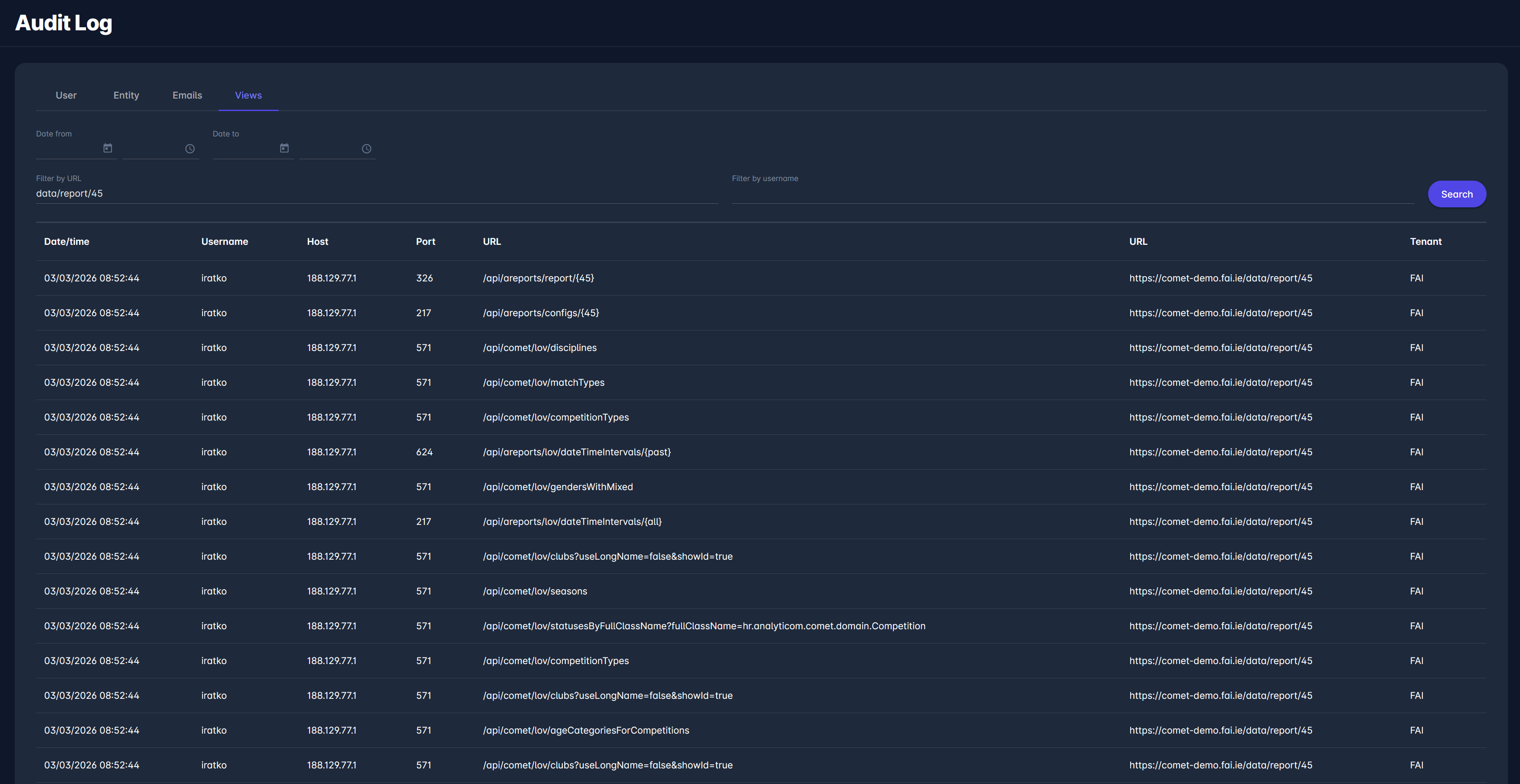1520x784 pixels.
Task: Select the Views tab
Action: (248, 95)
